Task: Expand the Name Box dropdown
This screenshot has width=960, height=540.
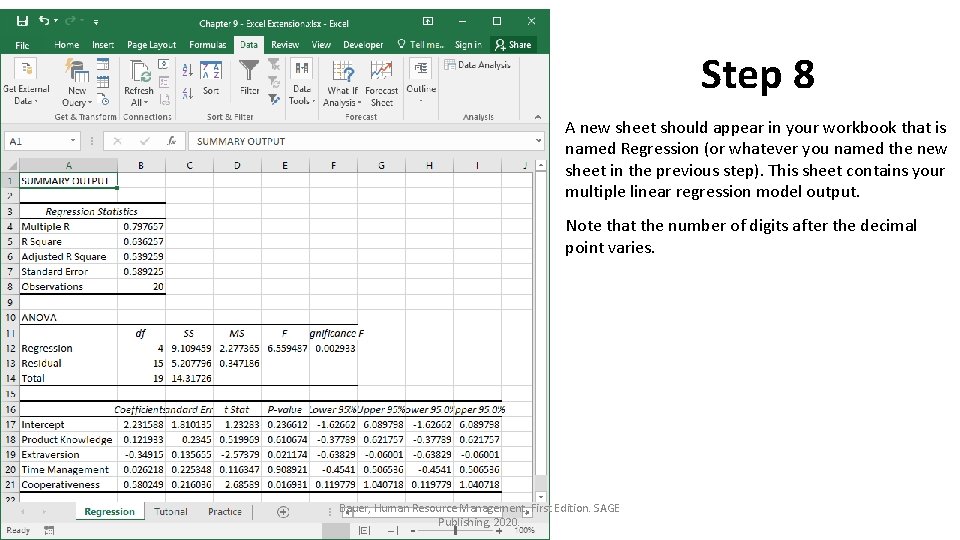Action: tap(73, 141)
